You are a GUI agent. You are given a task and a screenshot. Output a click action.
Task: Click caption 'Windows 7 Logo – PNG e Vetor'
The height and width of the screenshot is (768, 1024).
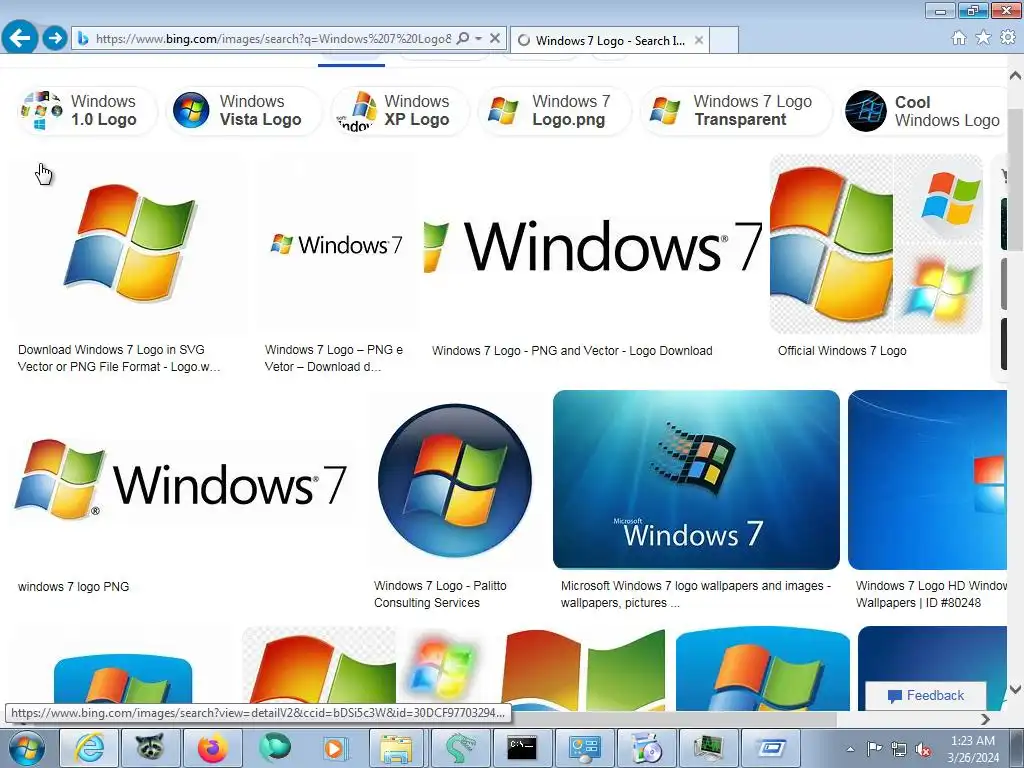click(x=334, y=359)
